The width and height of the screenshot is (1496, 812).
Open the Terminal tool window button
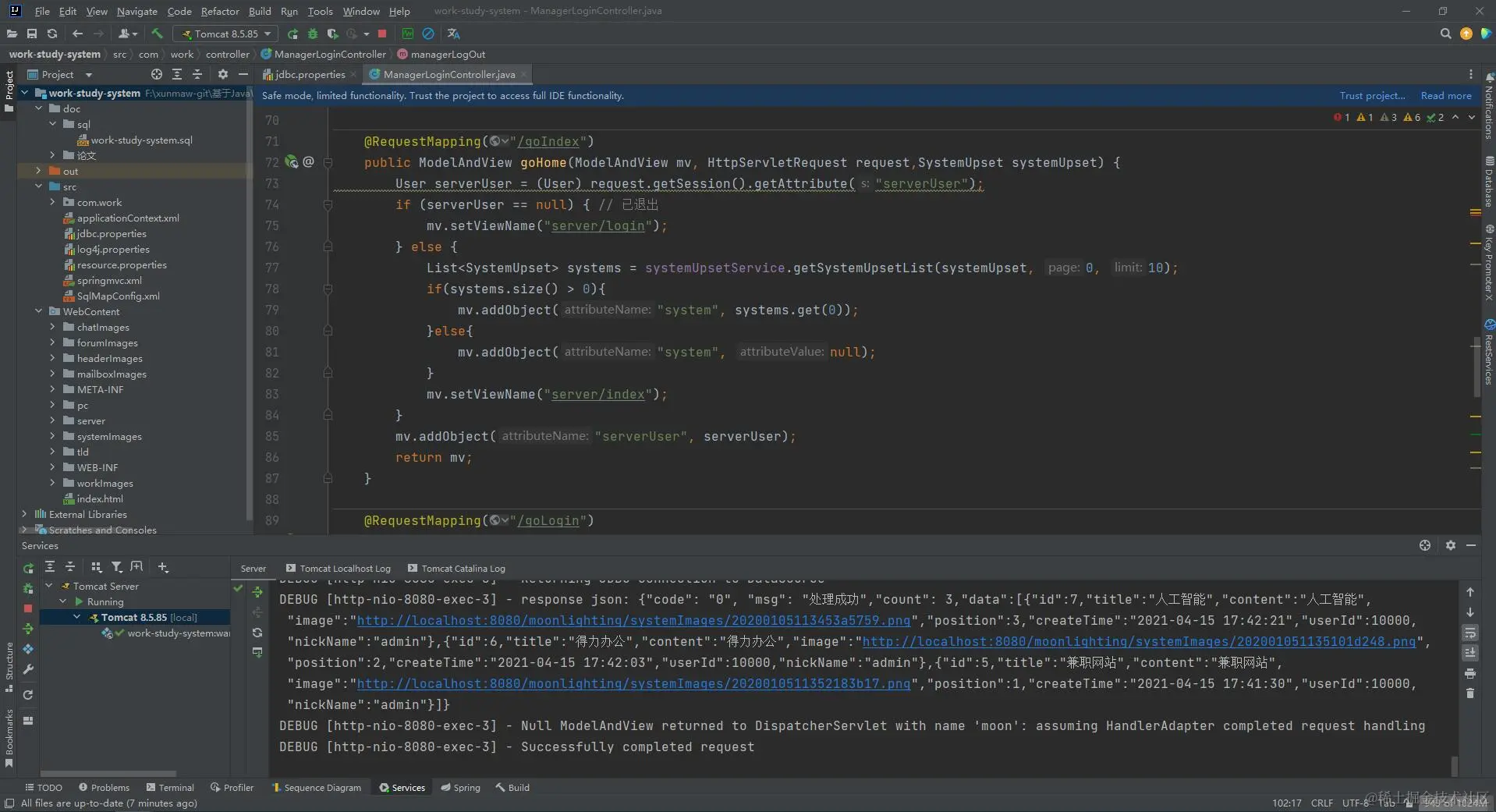tap(170, 788)
